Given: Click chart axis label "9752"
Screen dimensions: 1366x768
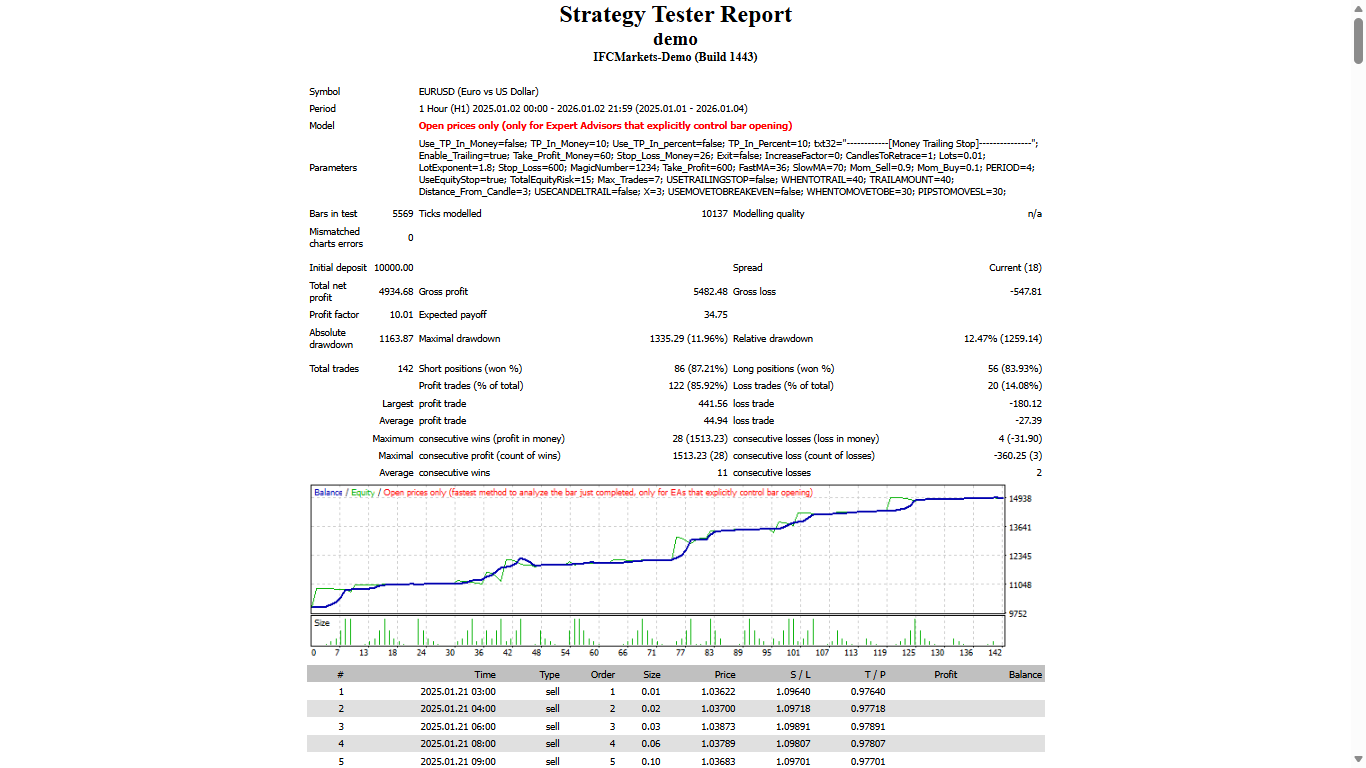Looking at the screenshot, I should (x=1018, y=614).
